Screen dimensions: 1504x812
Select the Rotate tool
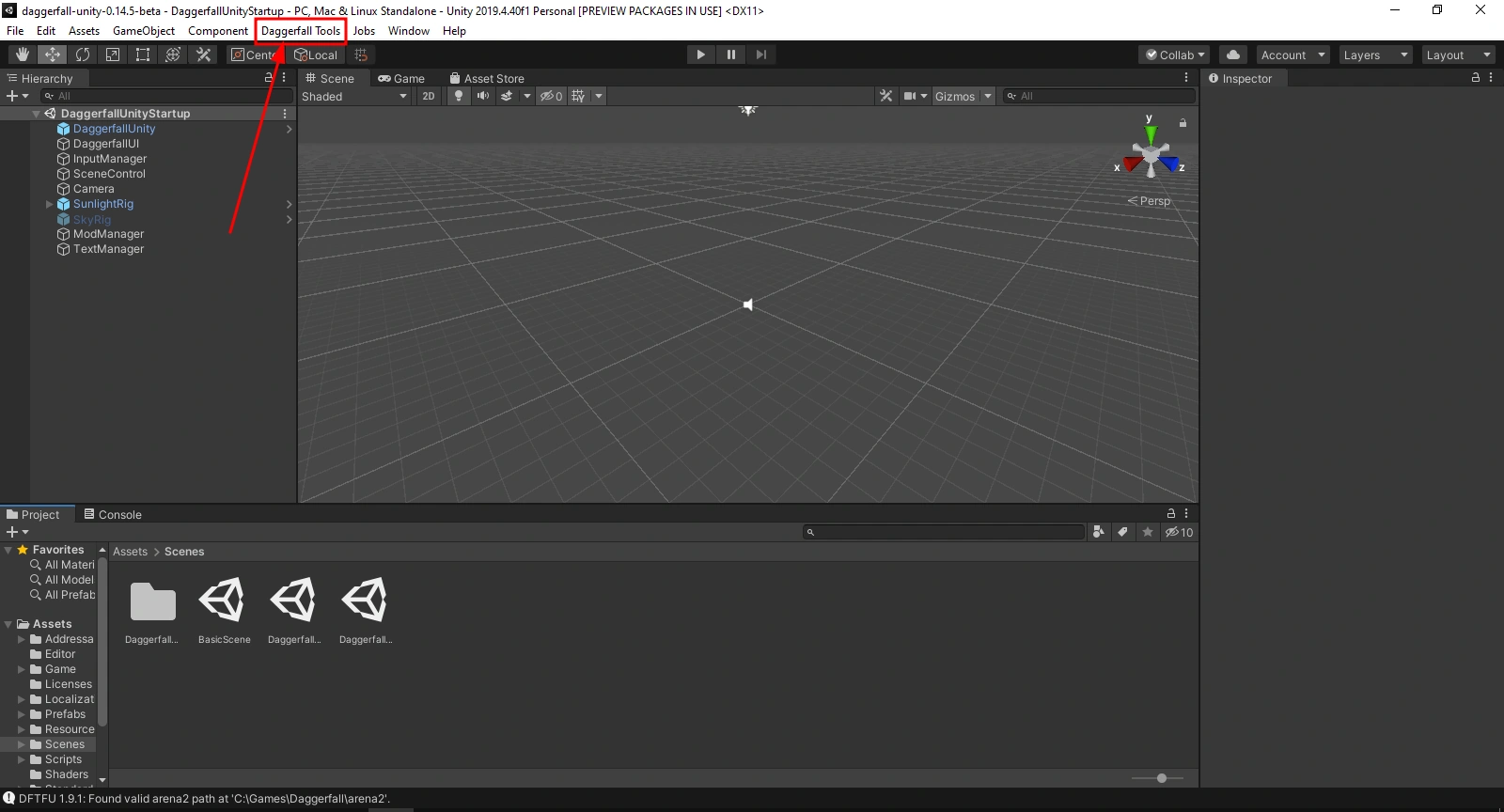click(x=83, y=55)
